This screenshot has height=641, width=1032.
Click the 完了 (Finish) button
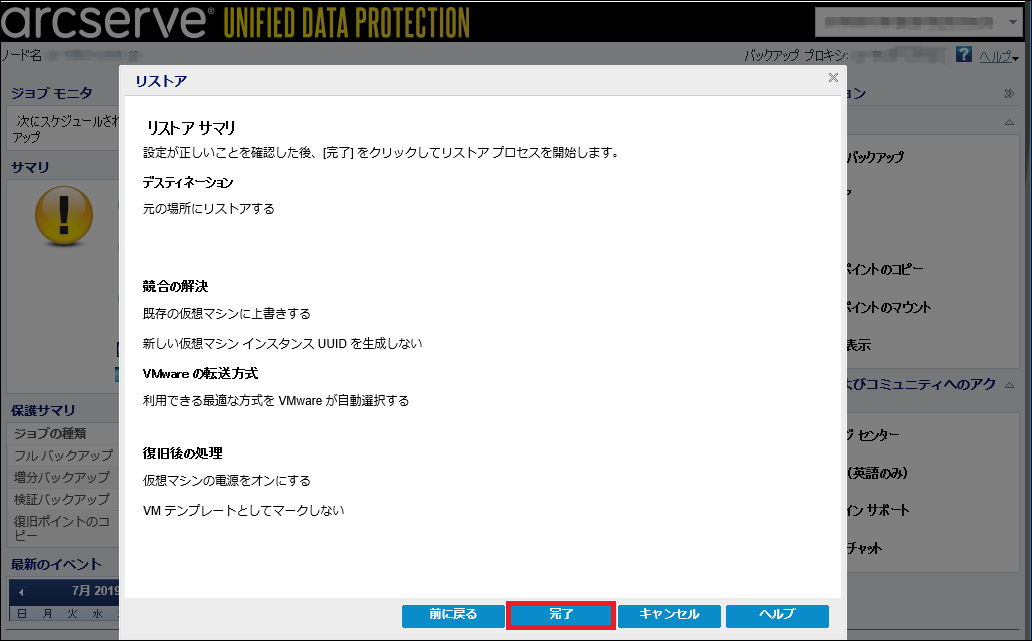coord(561,615)
